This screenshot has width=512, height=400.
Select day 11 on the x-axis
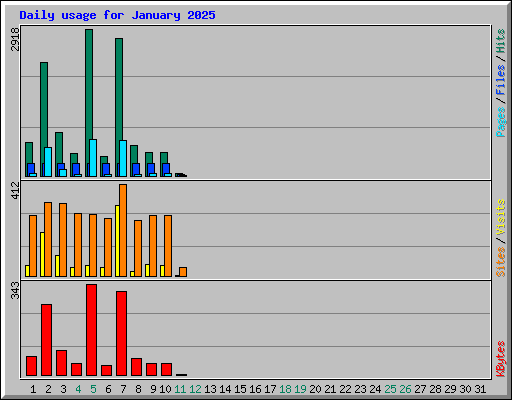click(x=180, y=389)
